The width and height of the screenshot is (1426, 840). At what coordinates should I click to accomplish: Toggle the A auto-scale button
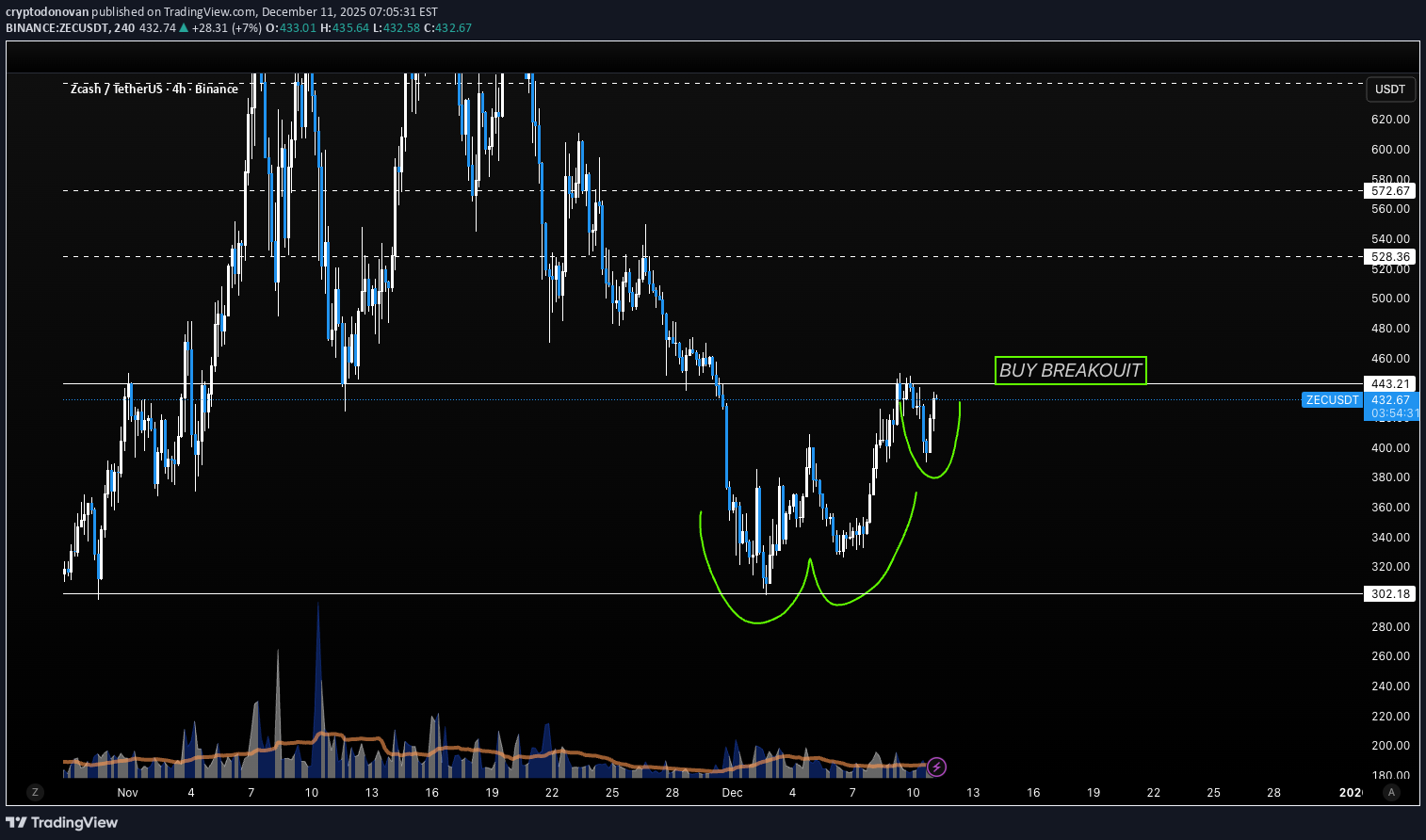pyautogui.click(x=1390, y=792)
